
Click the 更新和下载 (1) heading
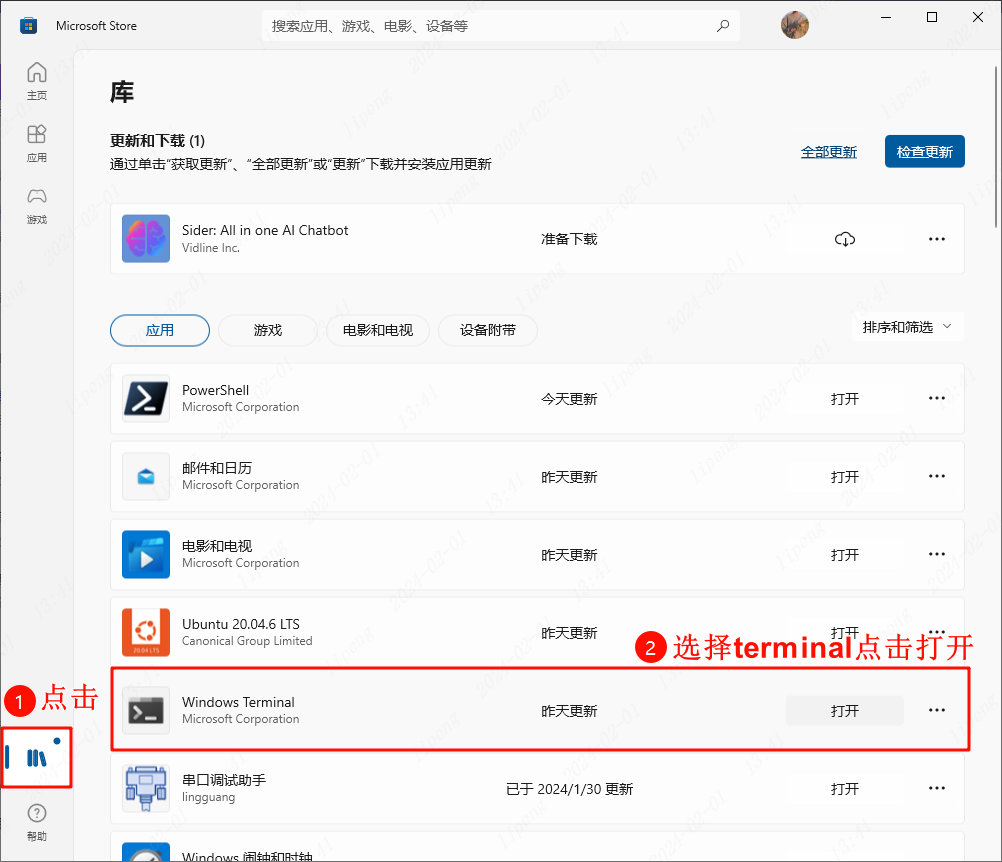157,141
